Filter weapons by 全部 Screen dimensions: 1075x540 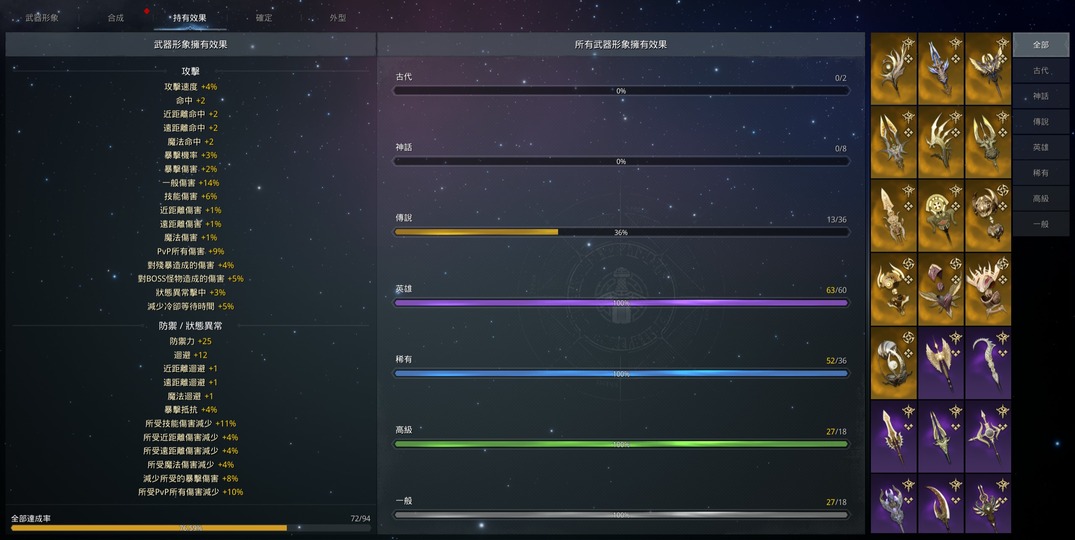pos(1041,45)
